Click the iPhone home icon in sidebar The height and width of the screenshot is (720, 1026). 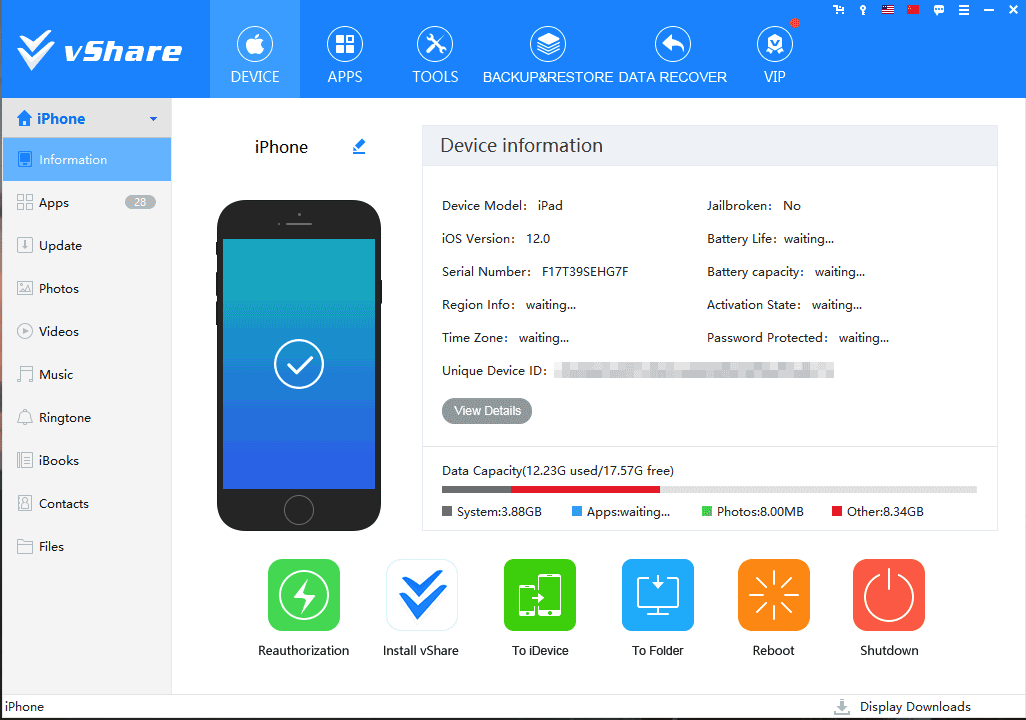tap(24, 118)
